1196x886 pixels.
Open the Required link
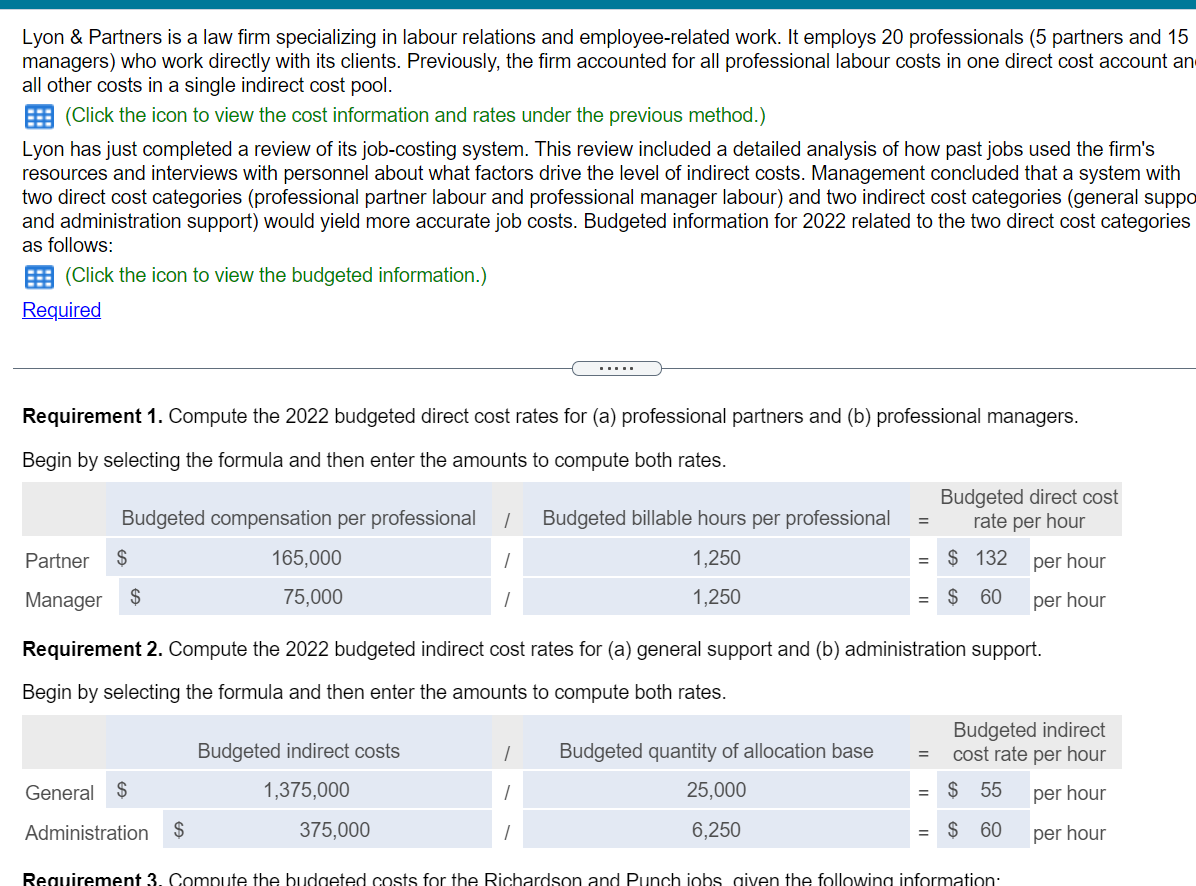point(61,310)
